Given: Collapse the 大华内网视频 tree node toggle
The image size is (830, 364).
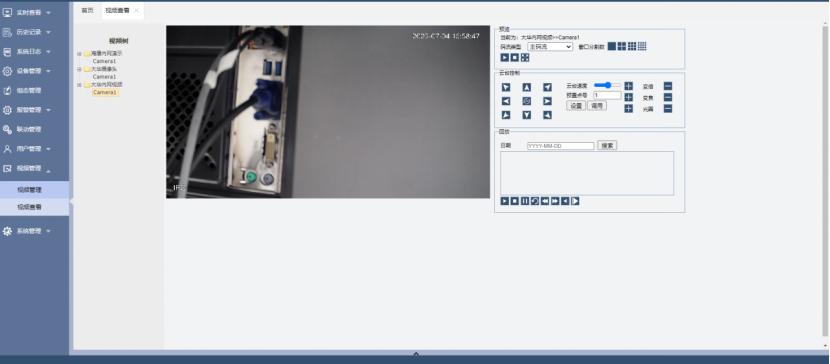Looking at the screenshot, I should pyautogui.click(x=79, y=85).
